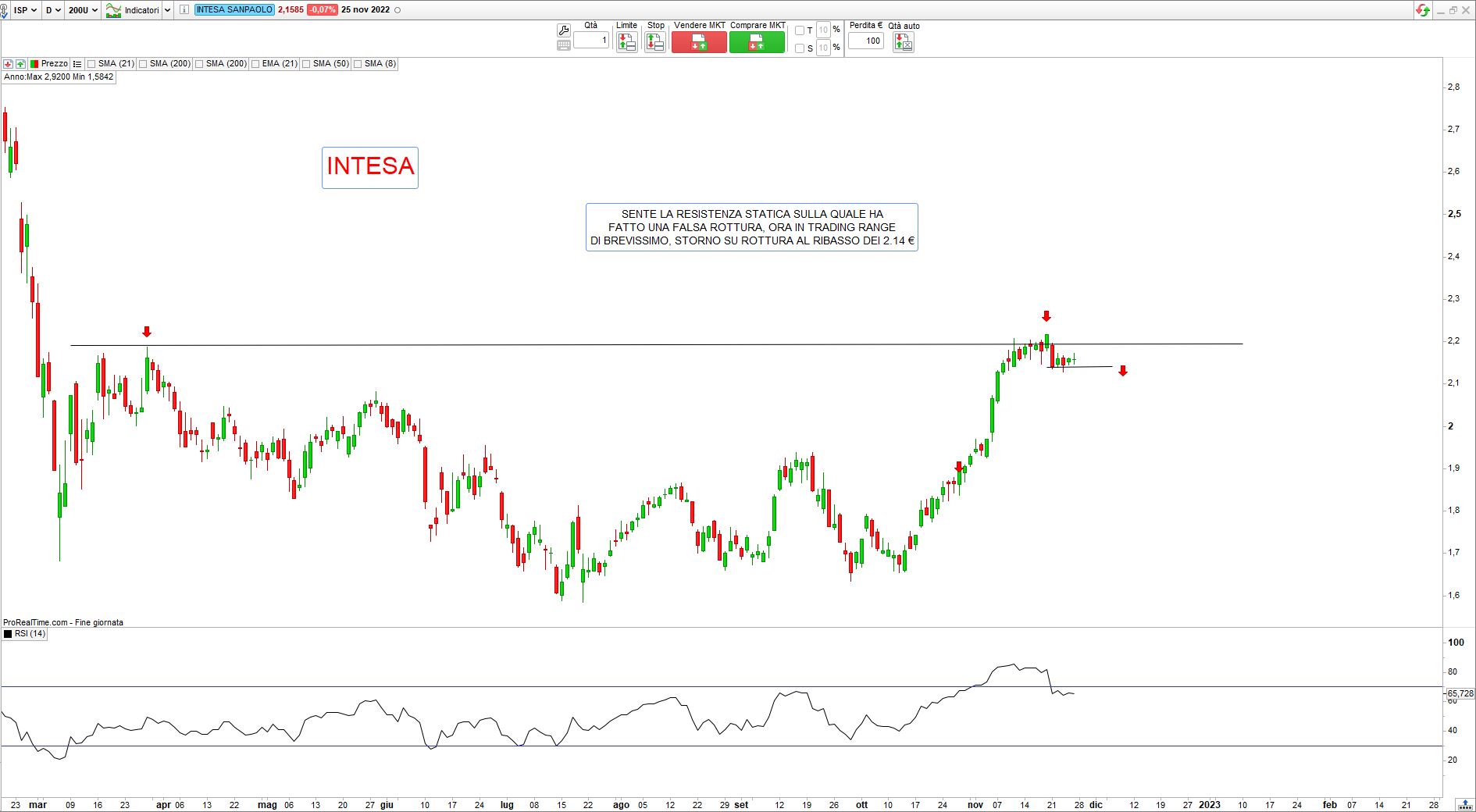Click the Qtà auto quantity icon
Screen dimensions: 1476x812
904,42
